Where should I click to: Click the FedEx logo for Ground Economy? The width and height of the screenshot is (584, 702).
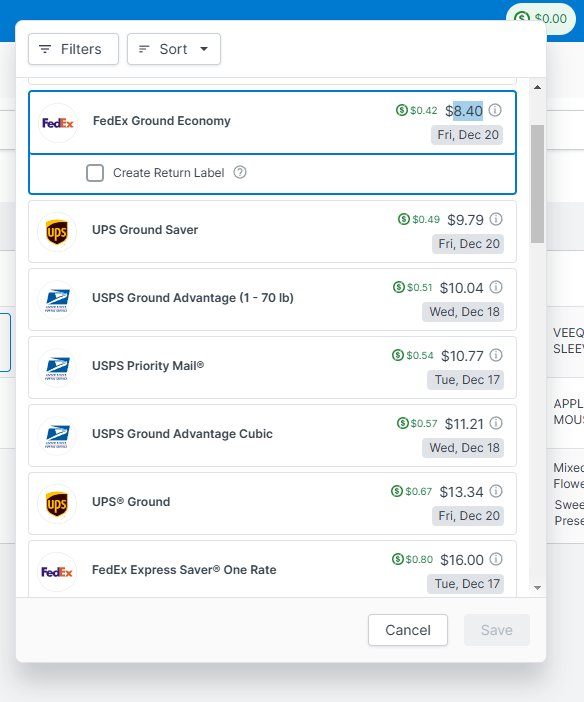point(58,123)
